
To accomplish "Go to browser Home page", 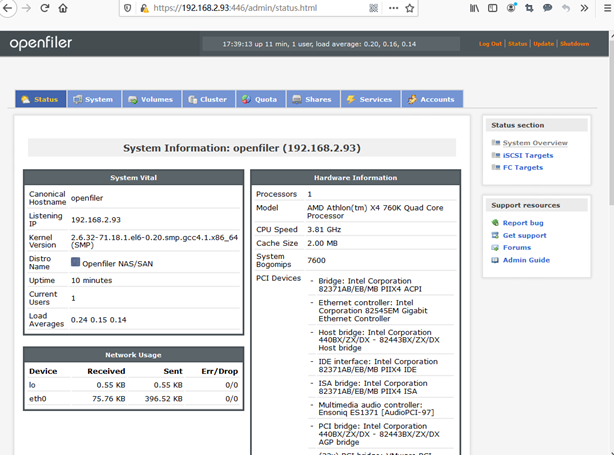I will 63,8.
